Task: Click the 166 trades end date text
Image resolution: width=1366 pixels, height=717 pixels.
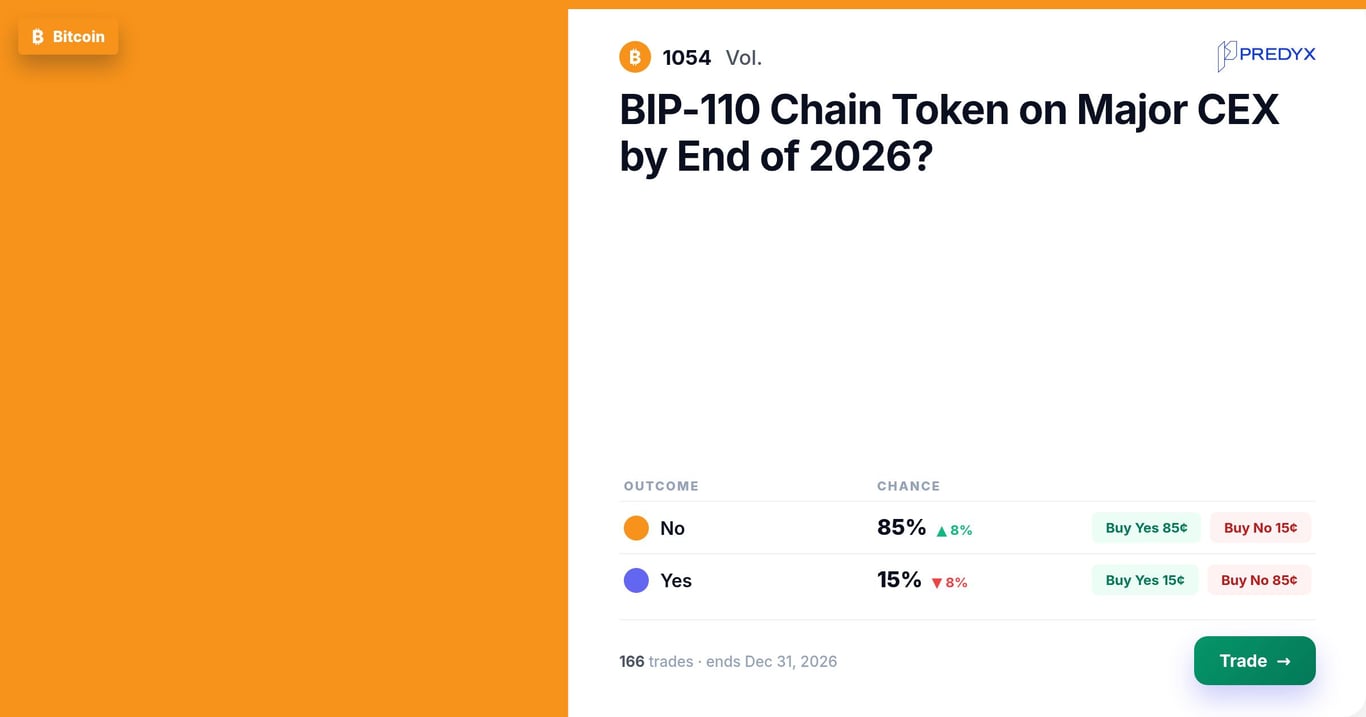Action: (728, 661)
